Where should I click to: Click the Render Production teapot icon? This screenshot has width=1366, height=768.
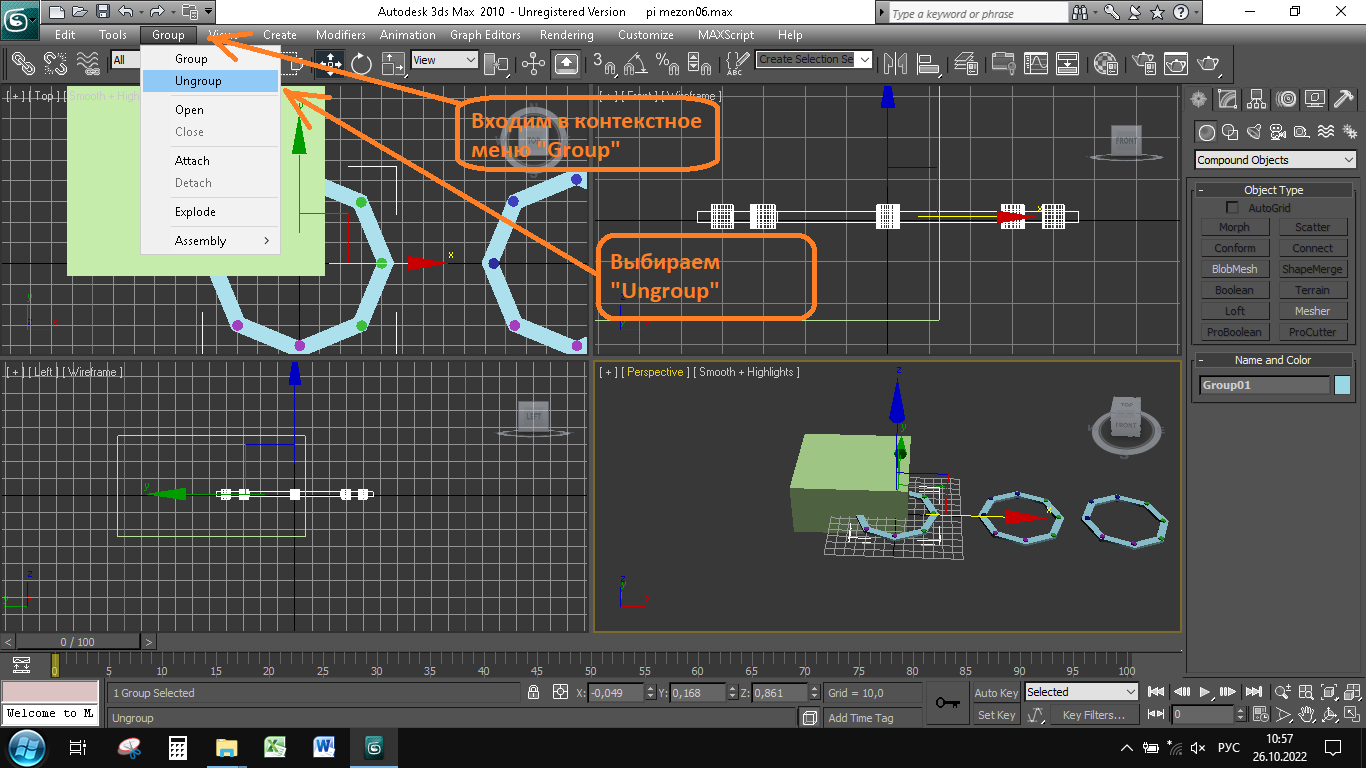pos(1209,64)
